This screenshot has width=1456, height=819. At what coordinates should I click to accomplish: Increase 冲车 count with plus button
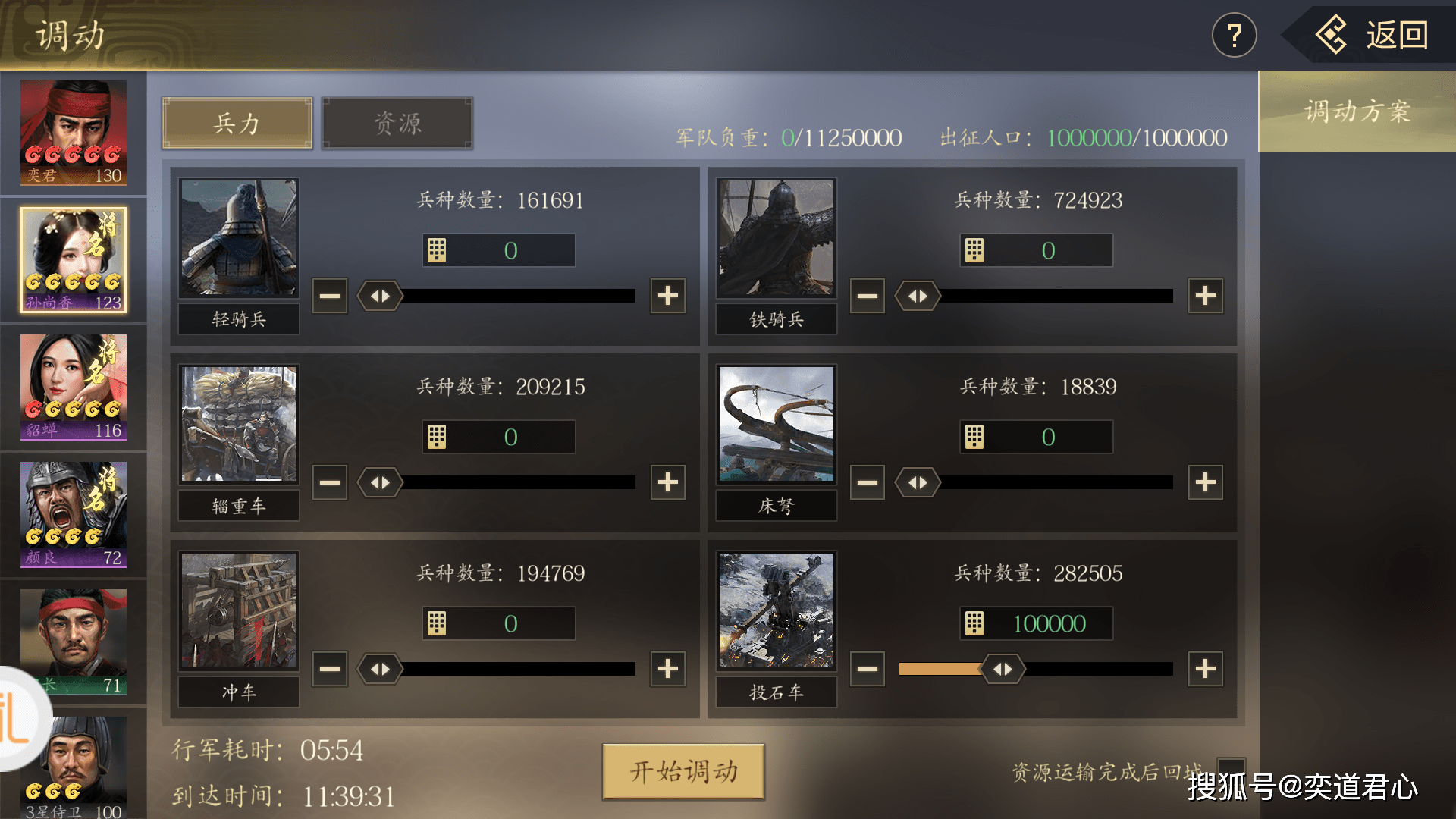coord(668,669)
